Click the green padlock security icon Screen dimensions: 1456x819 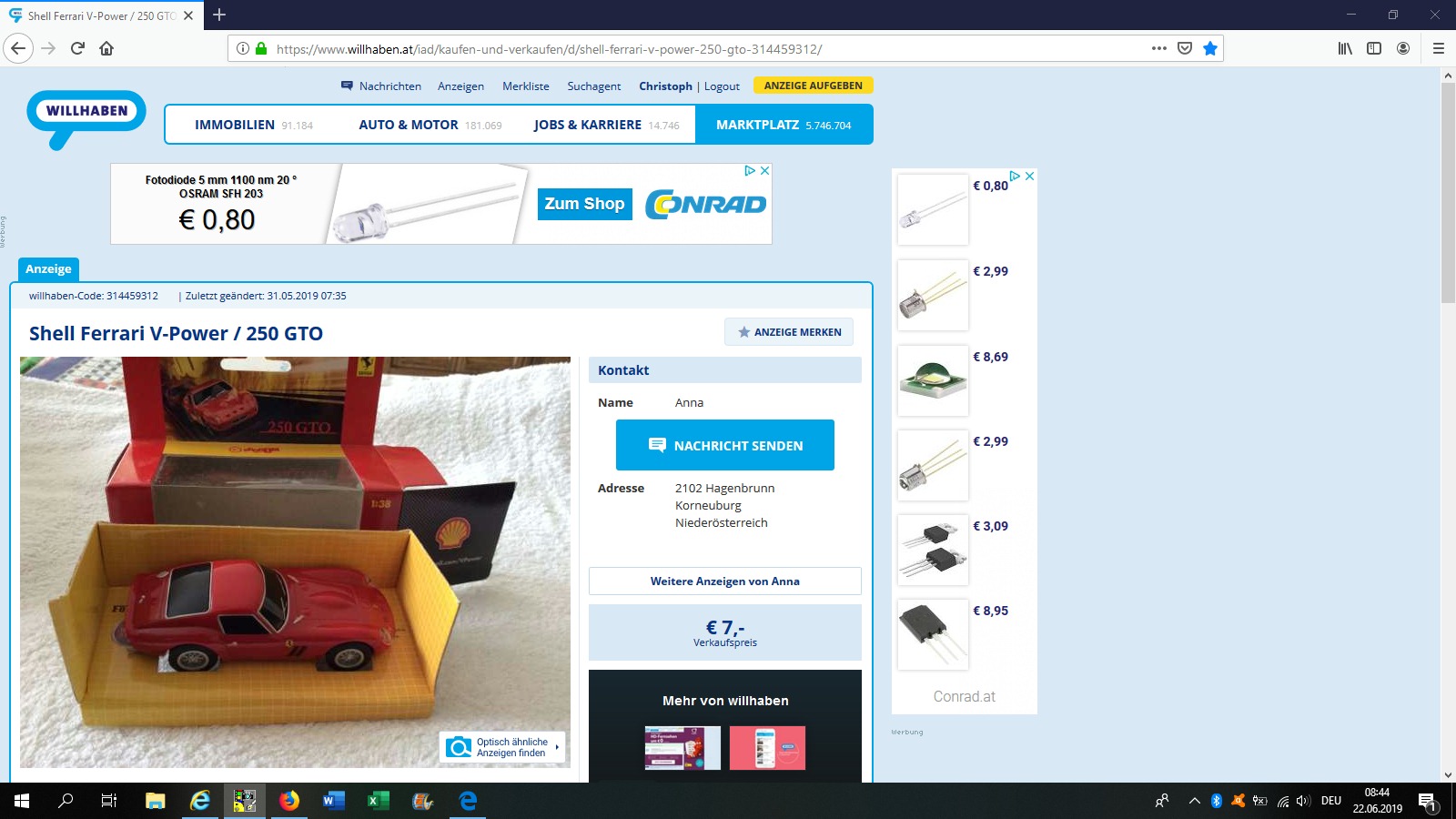261,48
